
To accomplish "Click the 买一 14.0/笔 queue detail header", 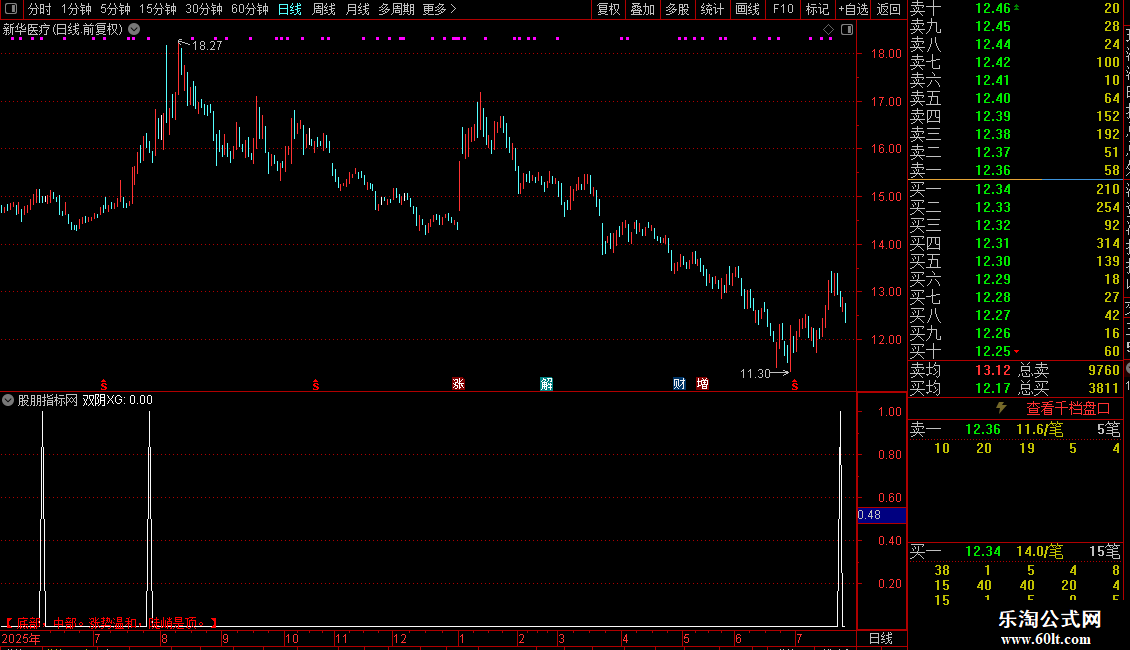I will (x=1015, y=551).
